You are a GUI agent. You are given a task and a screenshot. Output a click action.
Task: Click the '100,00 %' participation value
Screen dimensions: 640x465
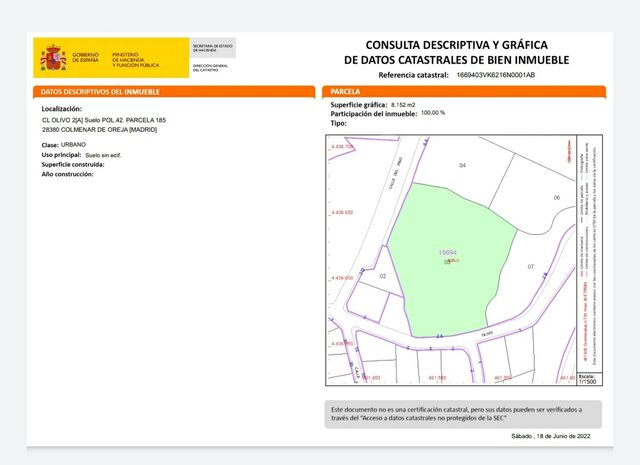433,113
